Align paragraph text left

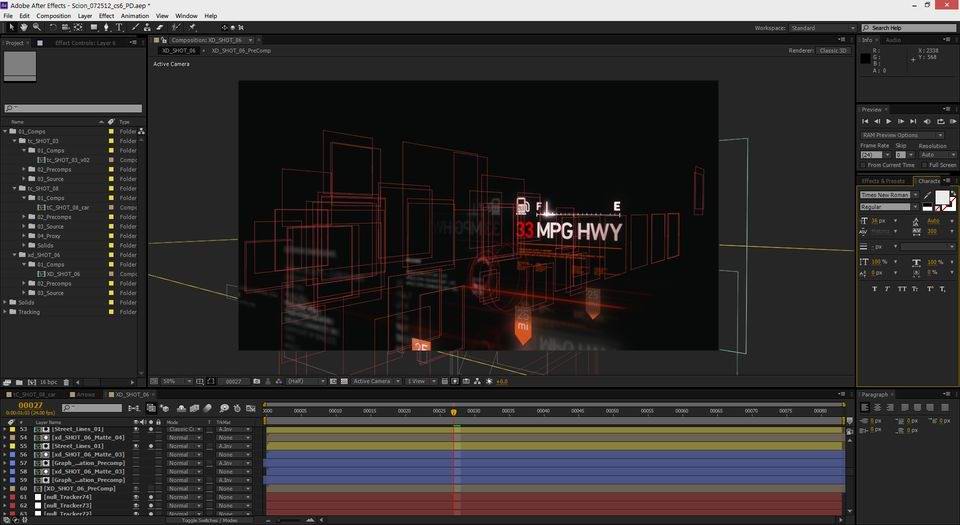pyautogui.click(x=865, y=407)
